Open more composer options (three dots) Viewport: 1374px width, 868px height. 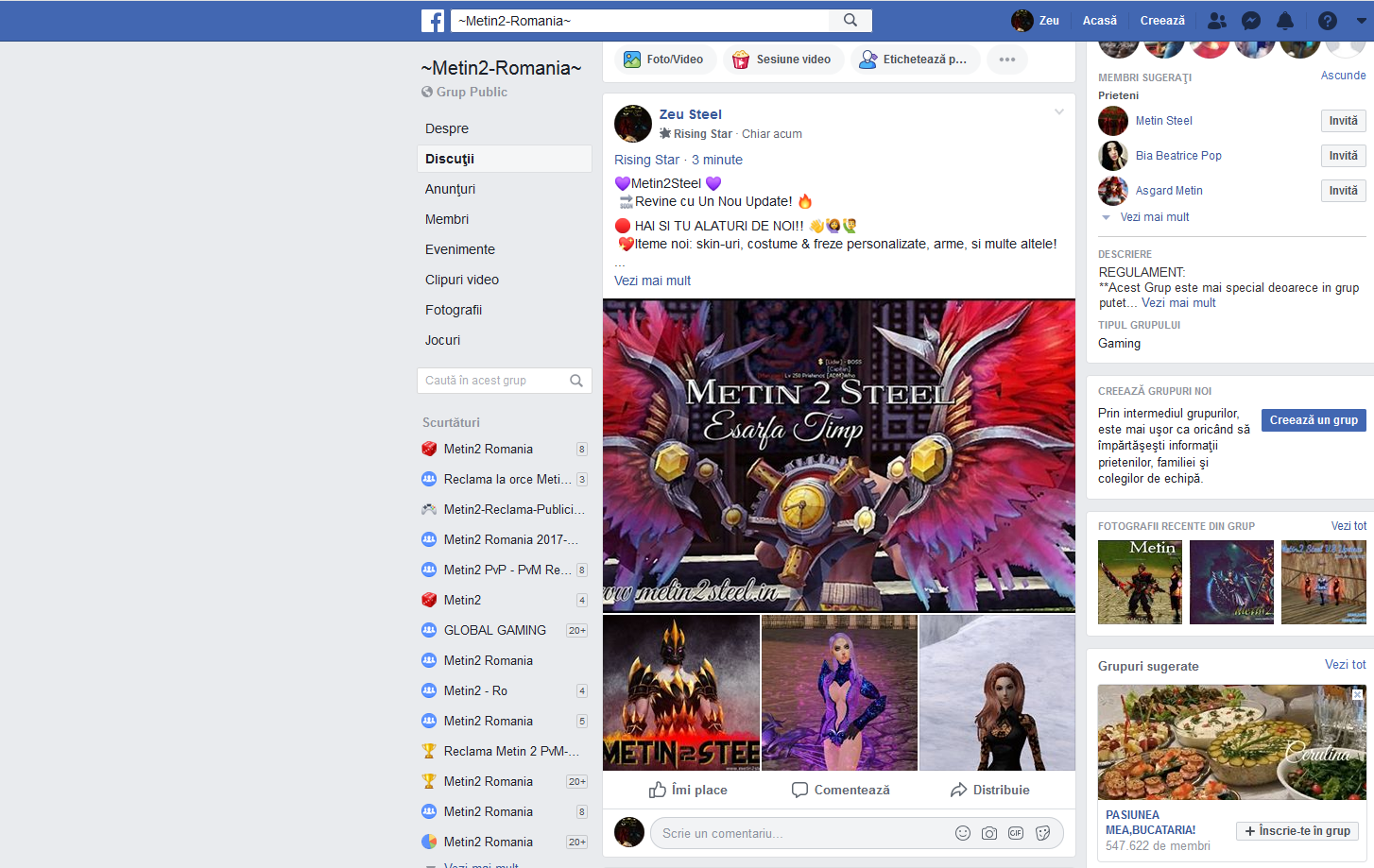click(x=1007, y=60)
